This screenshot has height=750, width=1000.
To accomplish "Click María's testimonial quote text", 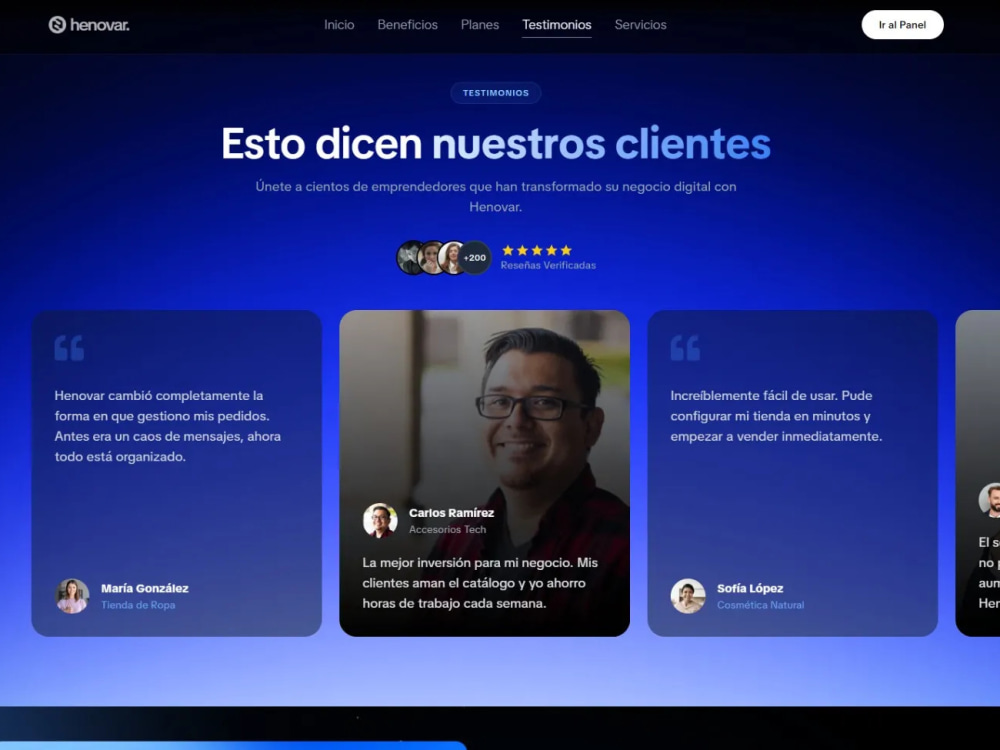I will pos(168,426).
